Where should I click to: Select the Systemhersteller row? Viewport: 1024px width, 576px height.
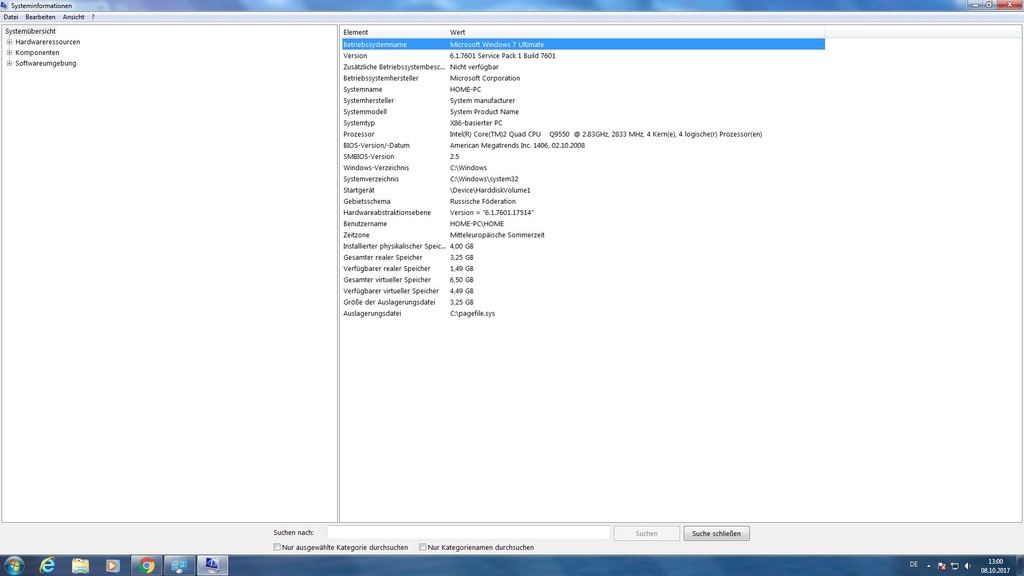(x=583, y=101)
